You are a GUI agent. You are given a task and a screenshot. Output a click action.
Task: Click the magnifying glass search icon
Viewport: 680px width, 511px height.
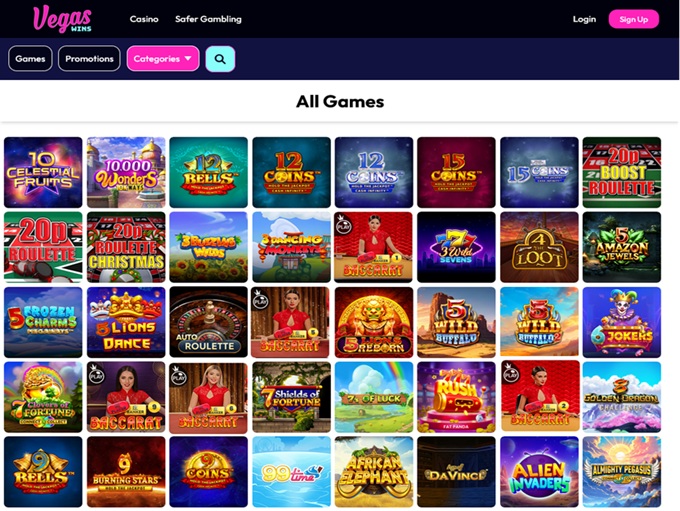point(220,59)
